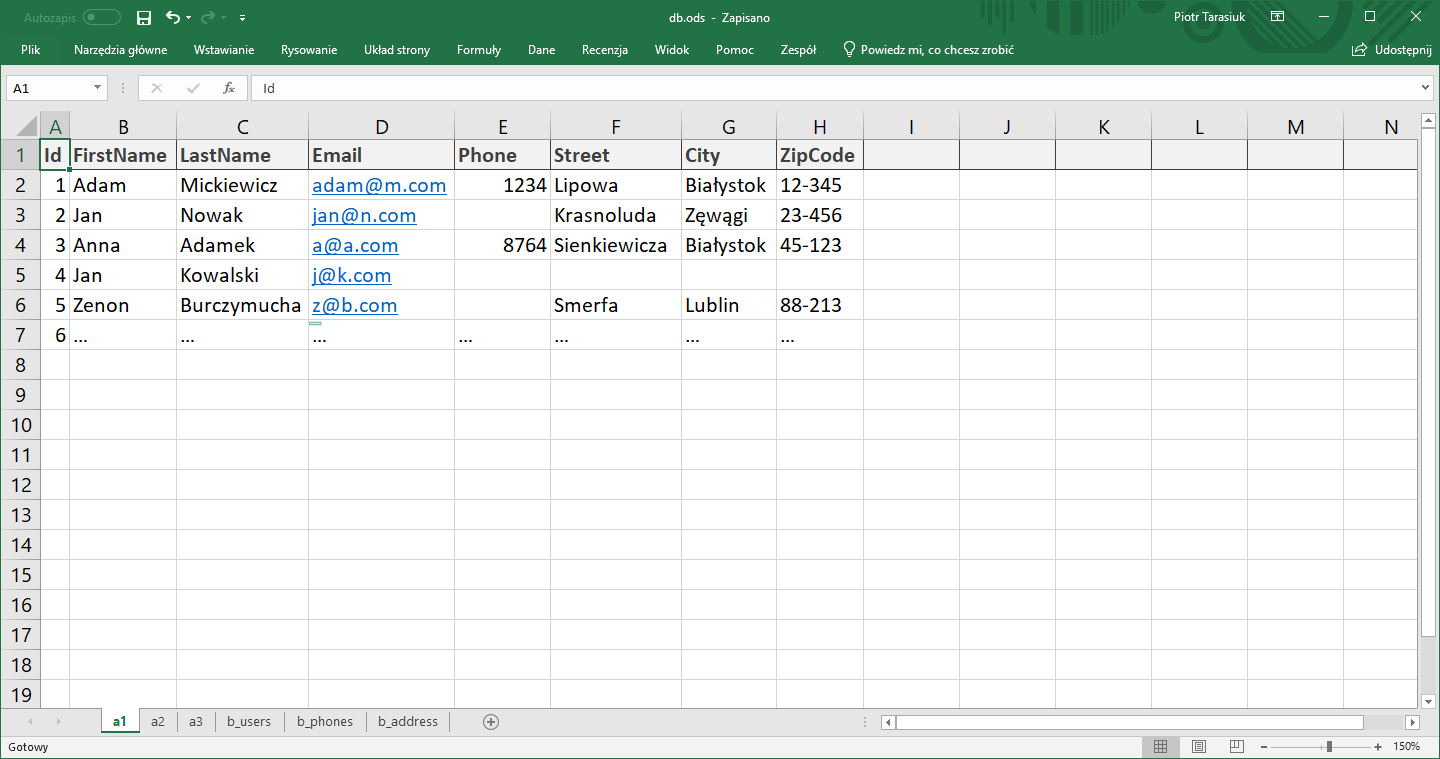The width and height of the screenshot is (1440, 759).
Task: Switch to Wstawianie ribbon tab
Action: coord(224,50)
